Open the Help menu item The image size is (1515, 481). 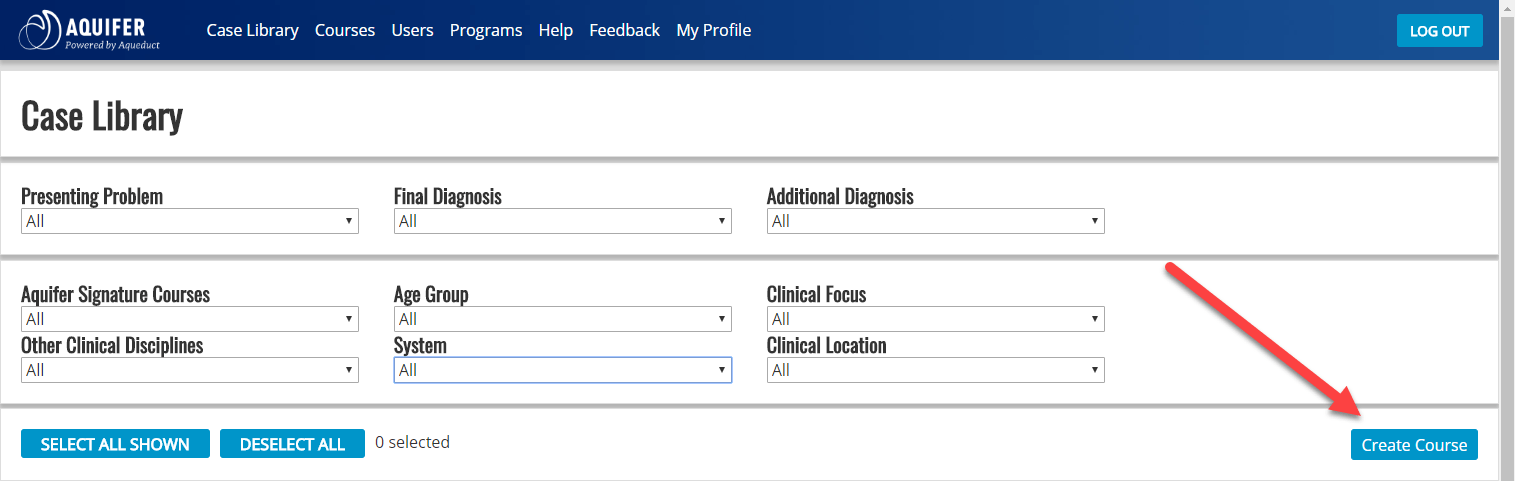point(555,30)
